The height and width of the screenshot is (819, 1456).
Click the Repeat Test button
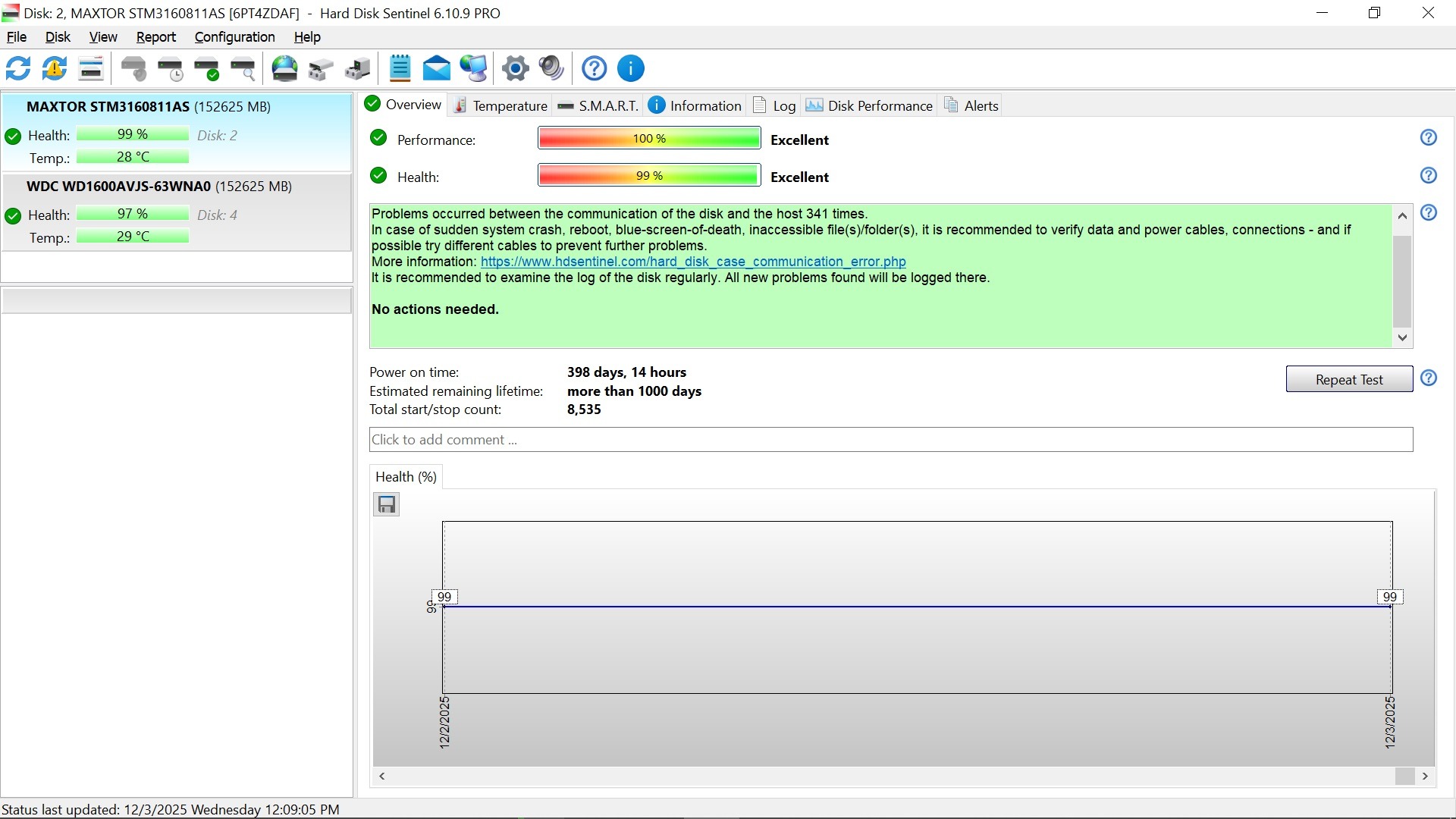coord(1348,380)
